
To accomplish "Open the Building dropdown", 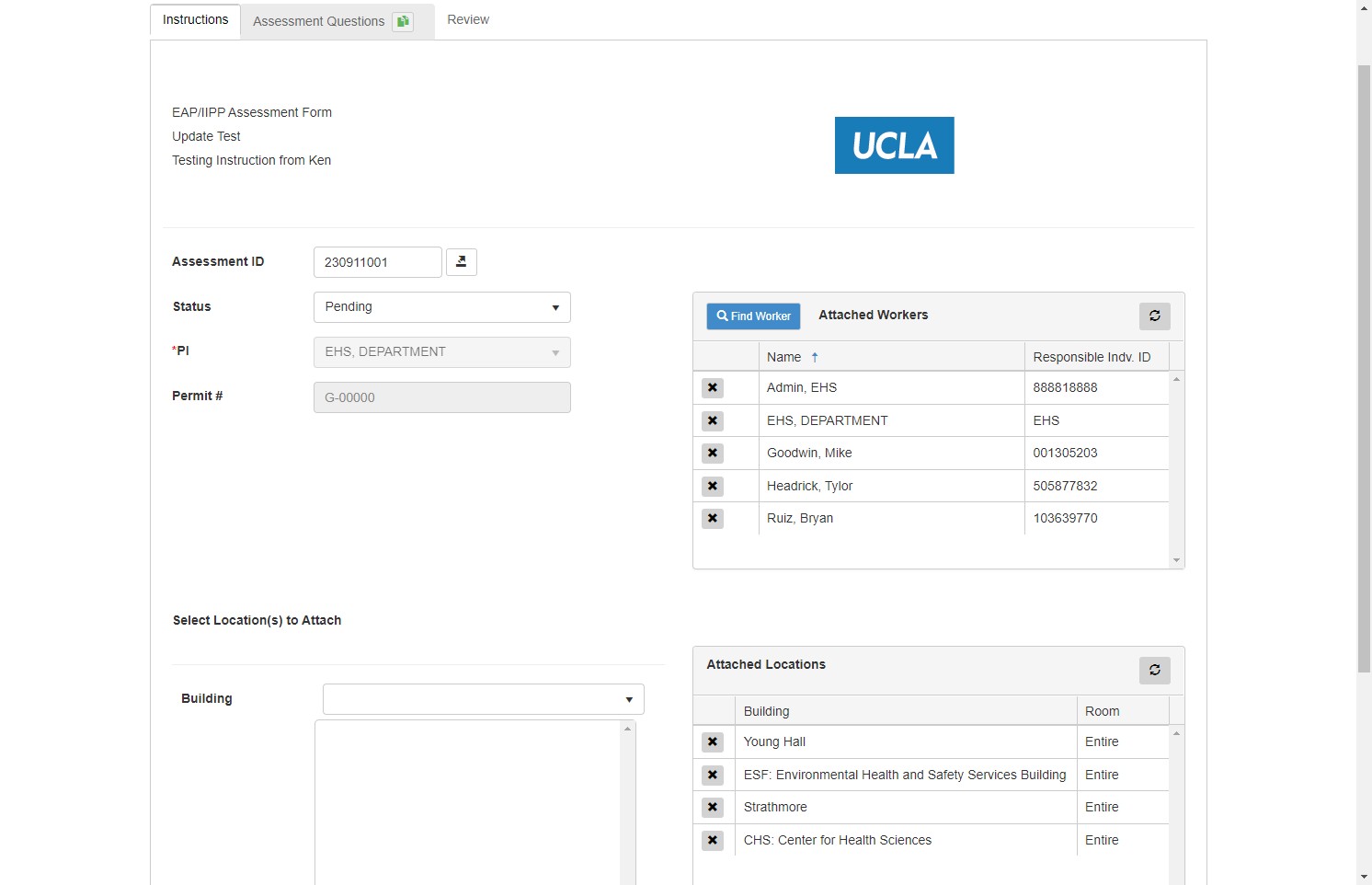I will [484, 699].
